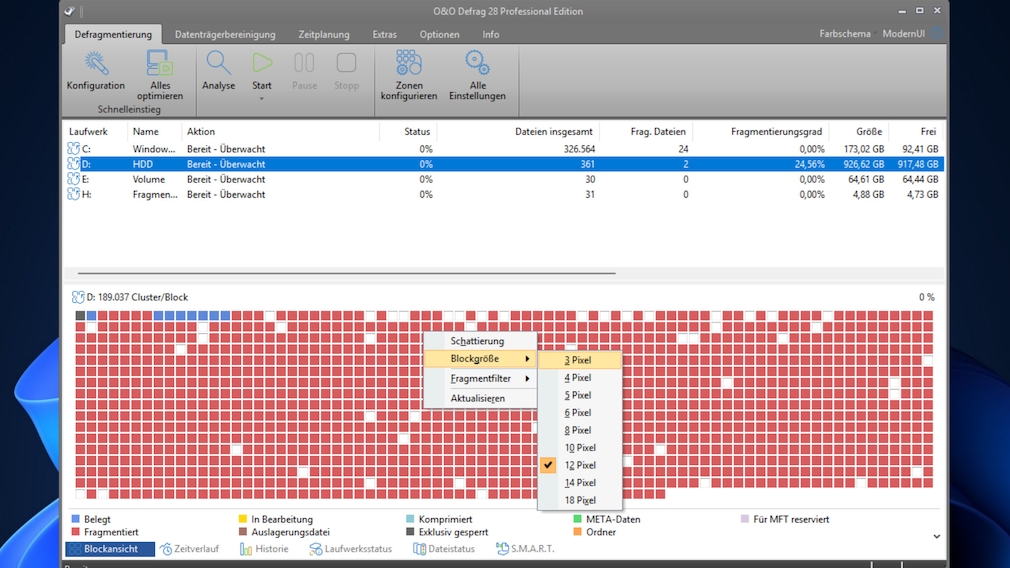This screenshot has height=568, width=1010.
Task: Expand the legend with the chevron arrow
Action: (x=936, y=537)
